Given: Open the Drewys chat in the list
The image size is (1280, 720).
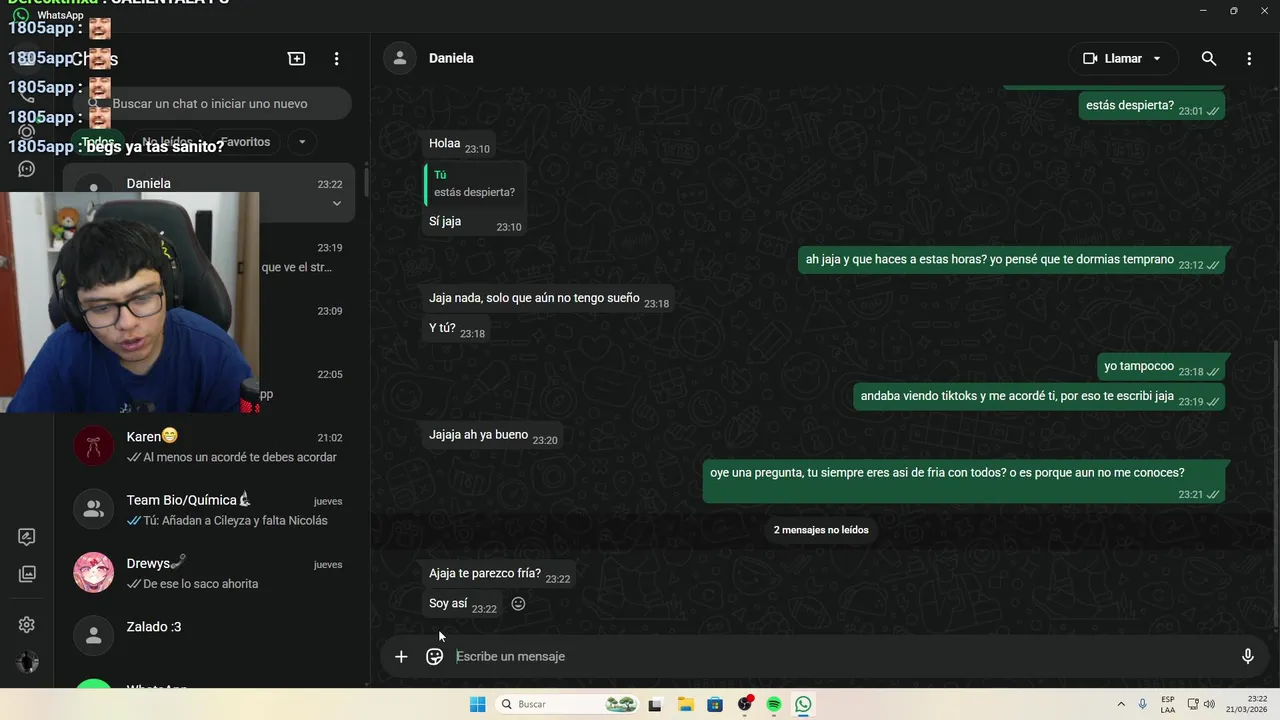Looking at the screenshot, I should pos(209,573).
